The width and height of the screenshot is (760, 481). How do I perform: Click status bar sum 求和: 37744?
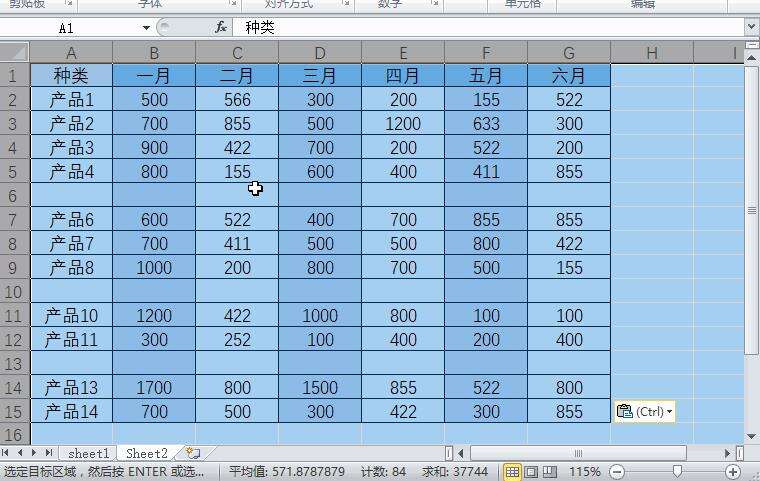point(455,471)
